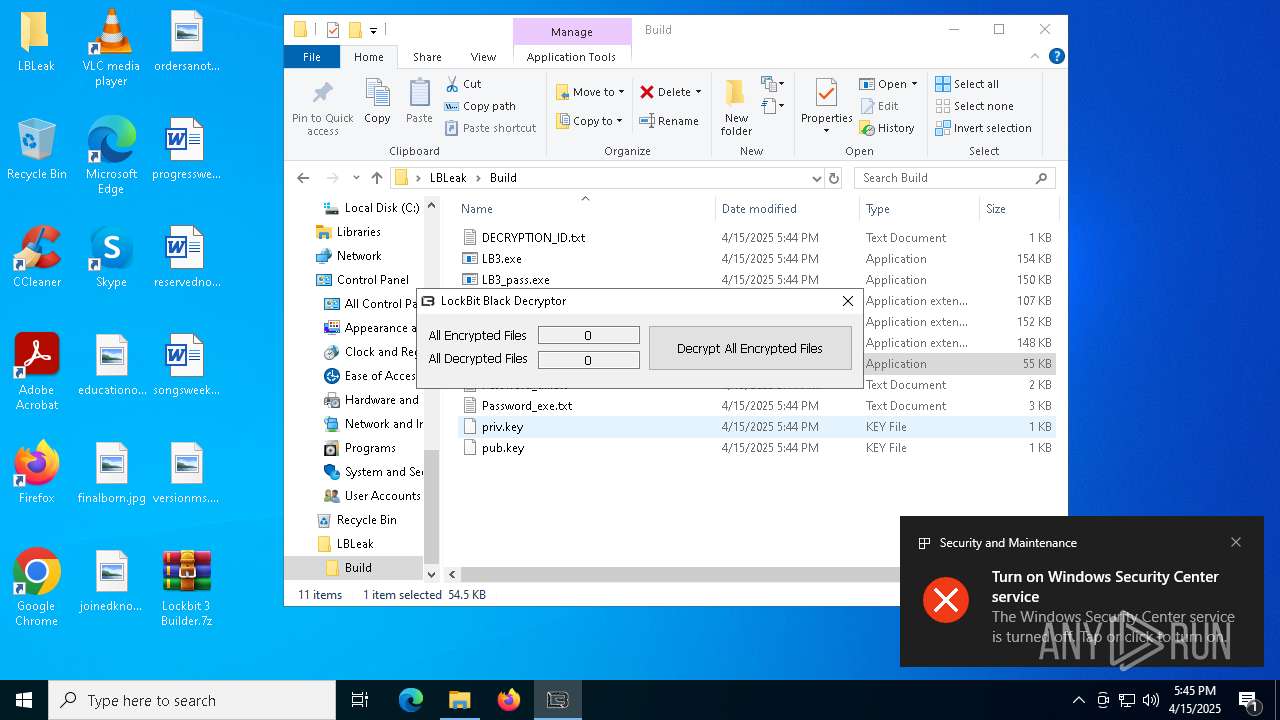The width and height of the screenshot is (1280, 720).
Task: Click the All Encrypted Files counter field
Action: pyautogui.click(x=588, y=336)
